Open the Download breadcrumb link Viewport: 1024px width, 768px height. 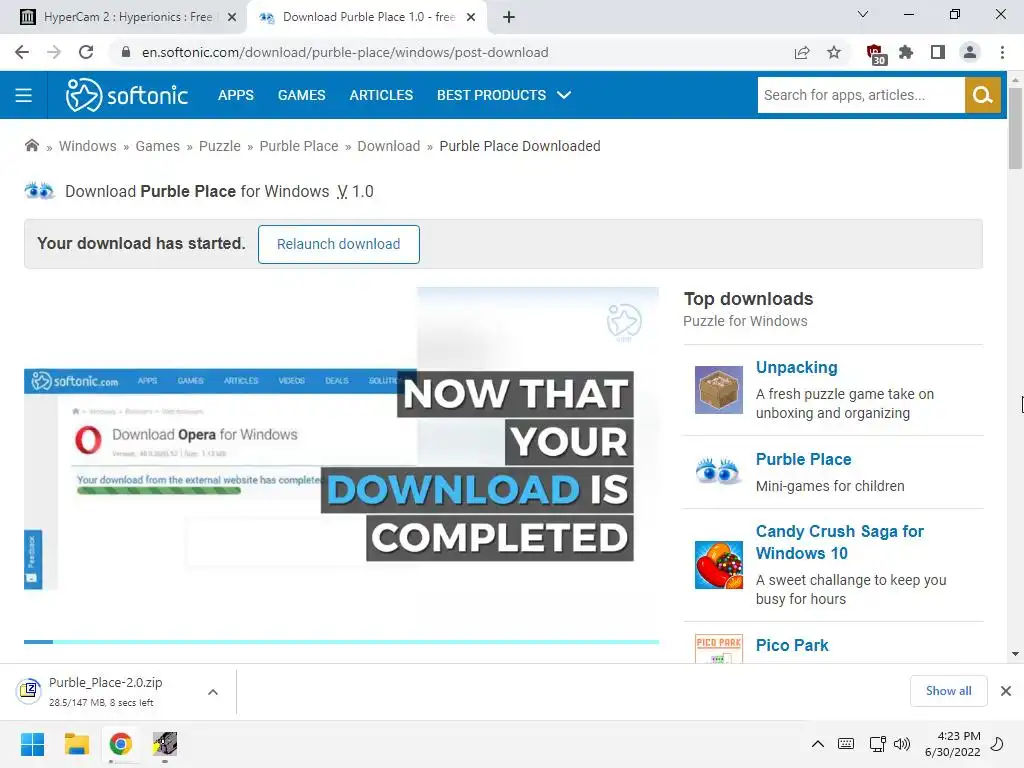389,146
